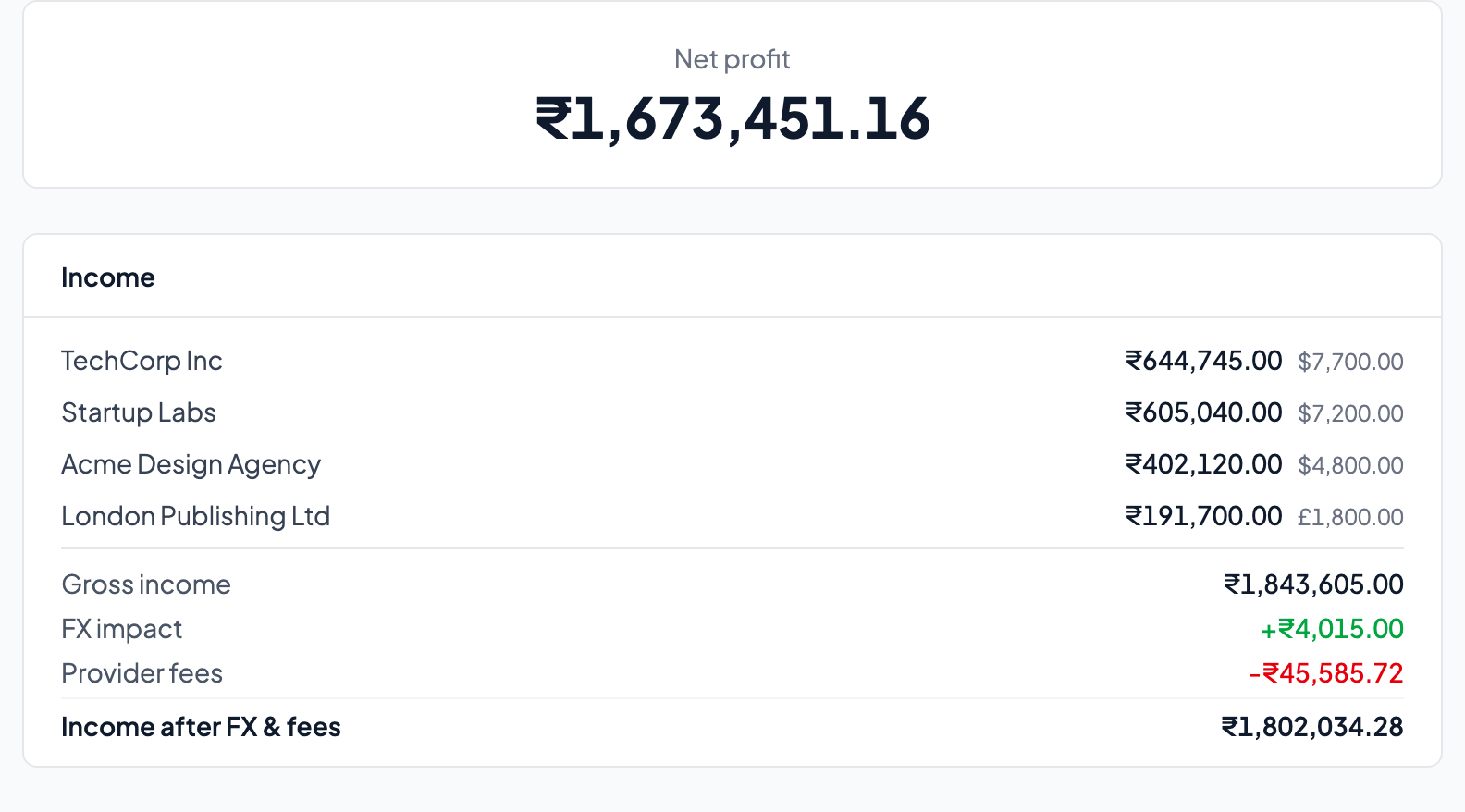Click the ₹191,700.00 converted amount
The height and width of the screenshot is (812, 1465).
1203,516
